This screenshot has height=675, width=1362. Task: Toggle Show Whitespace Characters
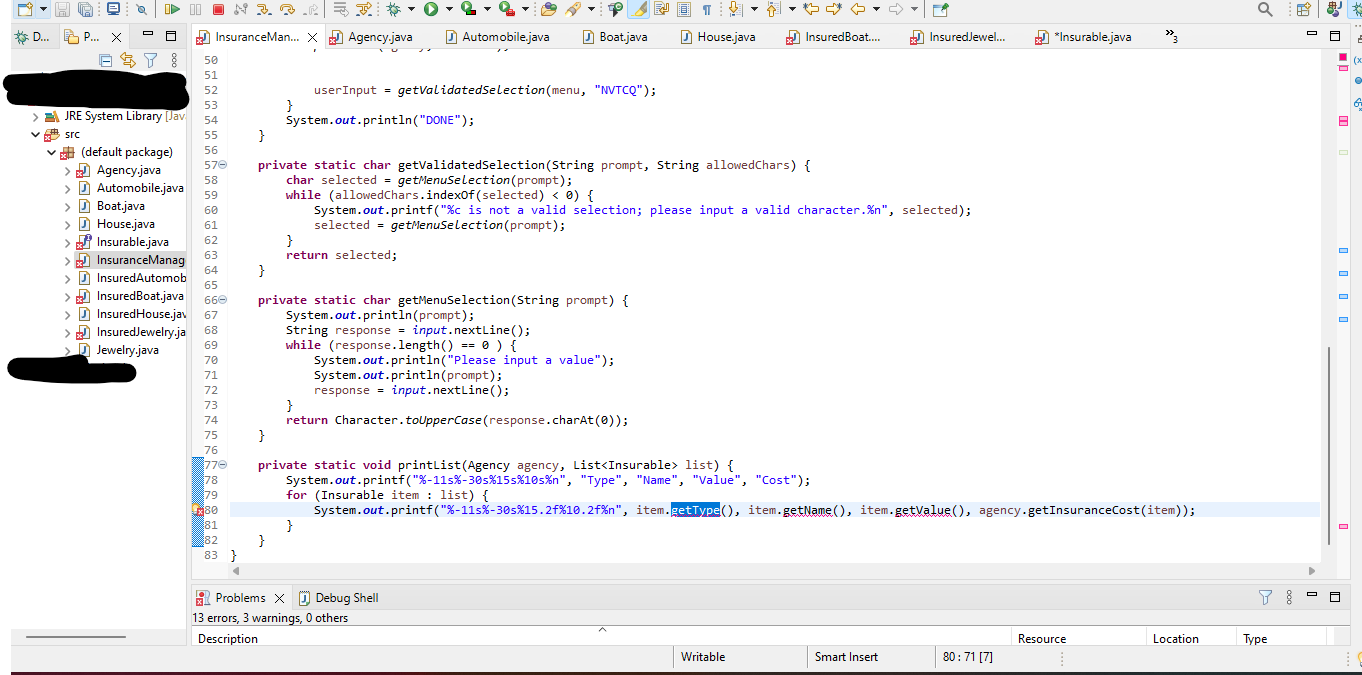pyautogui.click(x=707, y=10)
